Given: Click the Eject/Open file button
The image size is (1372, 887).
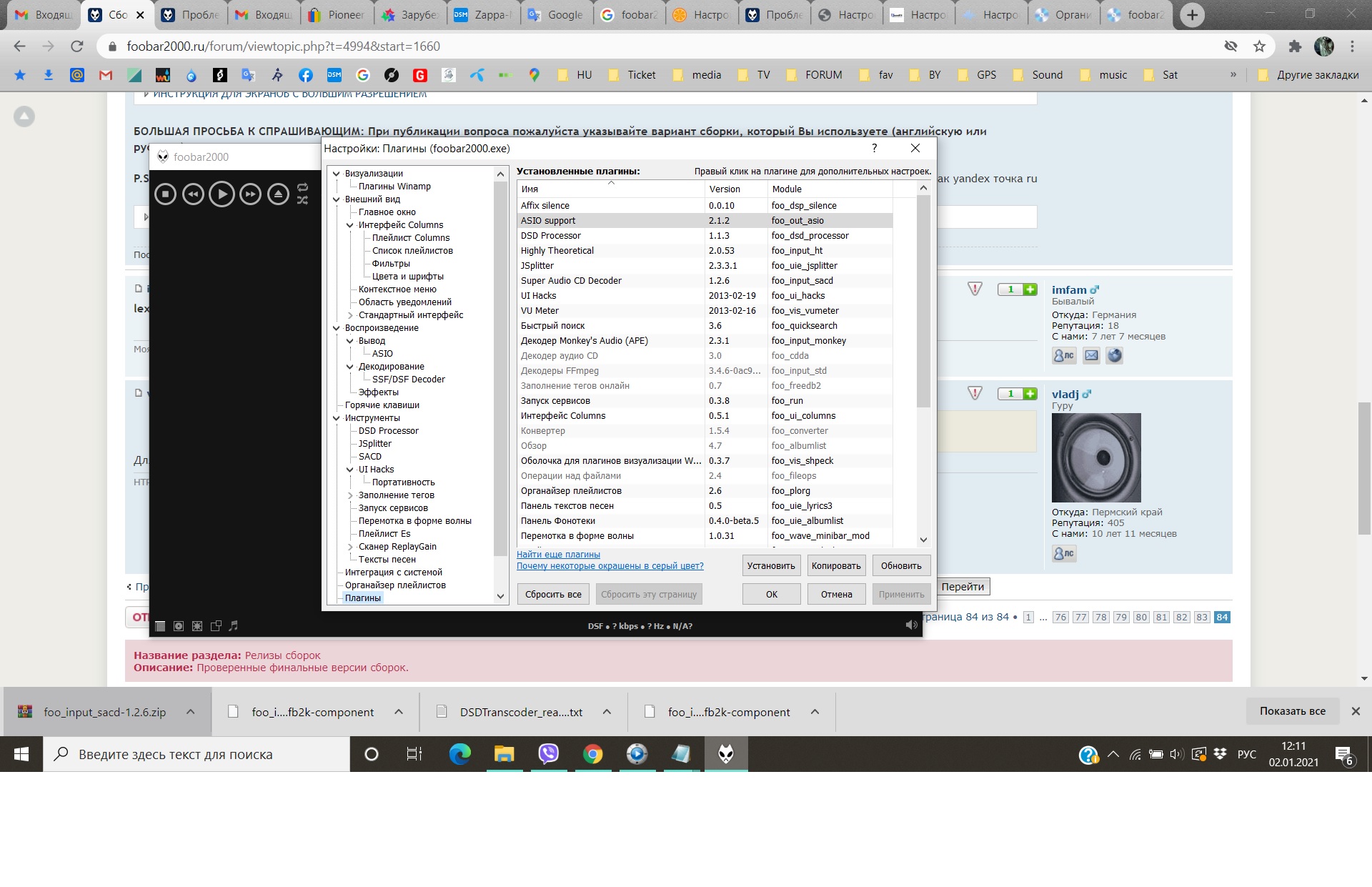Looking at the screenshot, I should coord(278,194).
